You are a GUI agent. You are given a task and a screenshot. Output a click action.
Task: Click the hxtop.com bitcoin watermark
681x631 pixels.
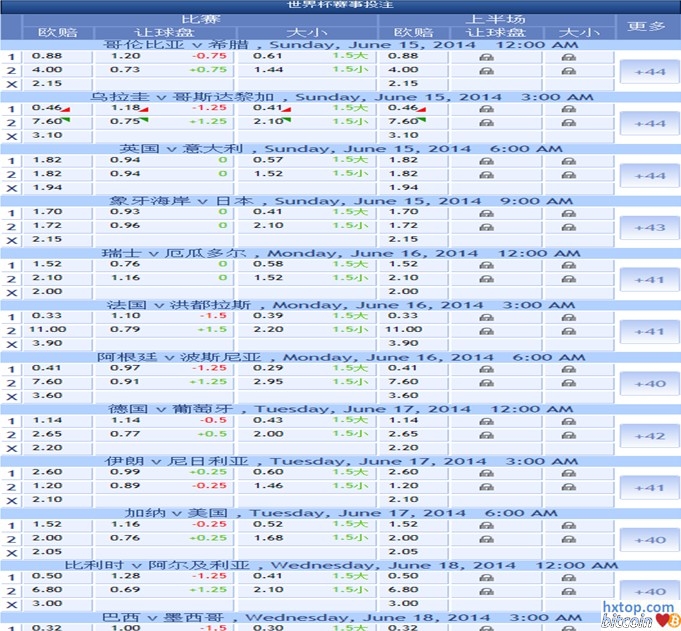pyautogui.click(x=637, y=614)
